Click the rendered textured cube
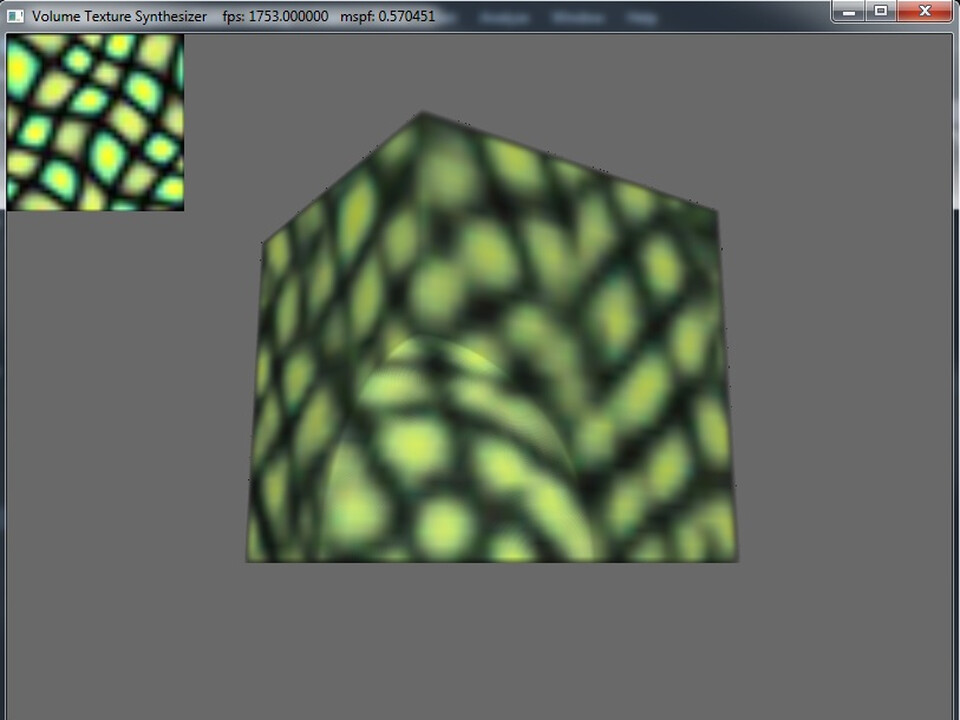This screenshot has height=720, width=960. coord(492,337)
